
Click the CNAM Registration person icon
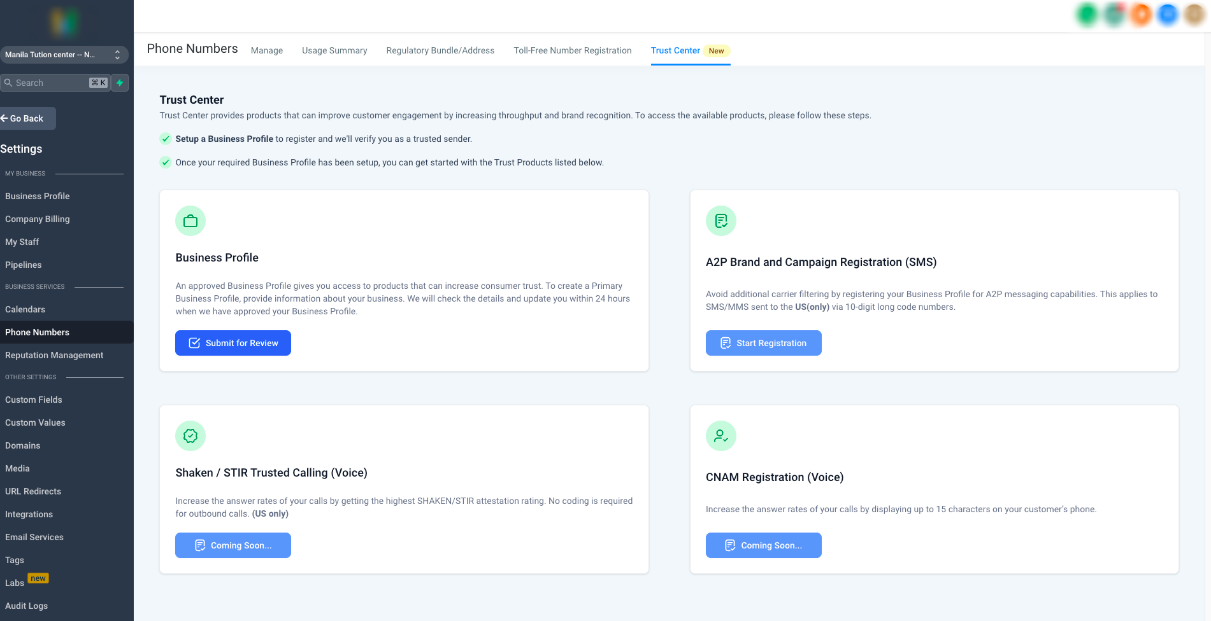[x=721, y=436]
